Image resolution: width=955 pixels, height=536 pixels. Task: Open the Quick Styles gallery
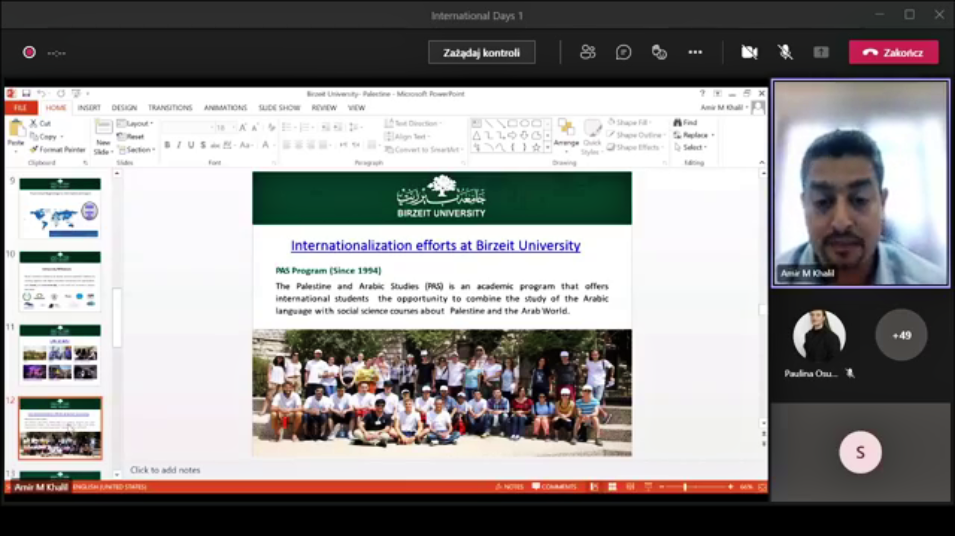(591, 137)
